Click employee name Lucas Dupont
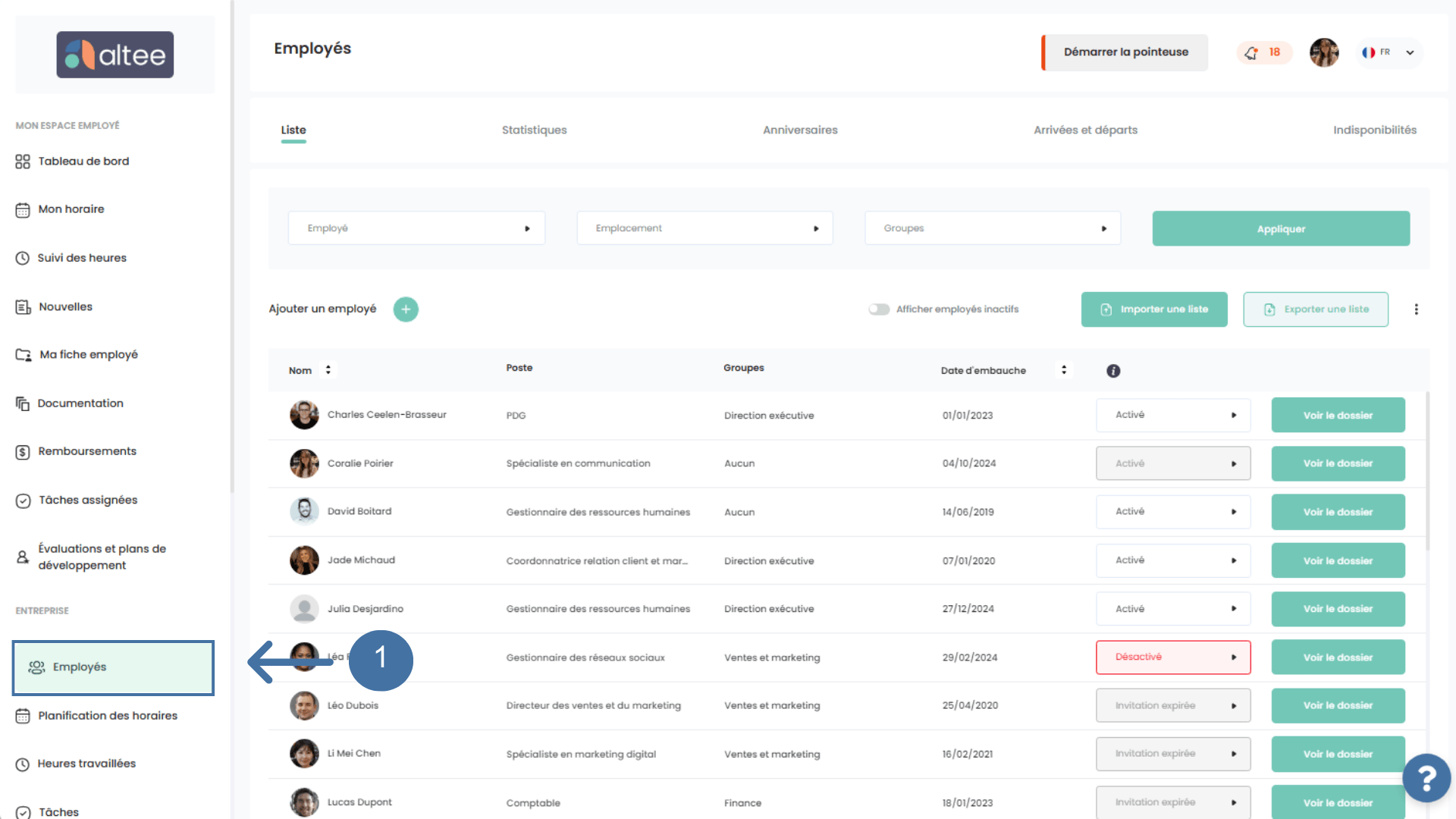 tap(359, 802)
